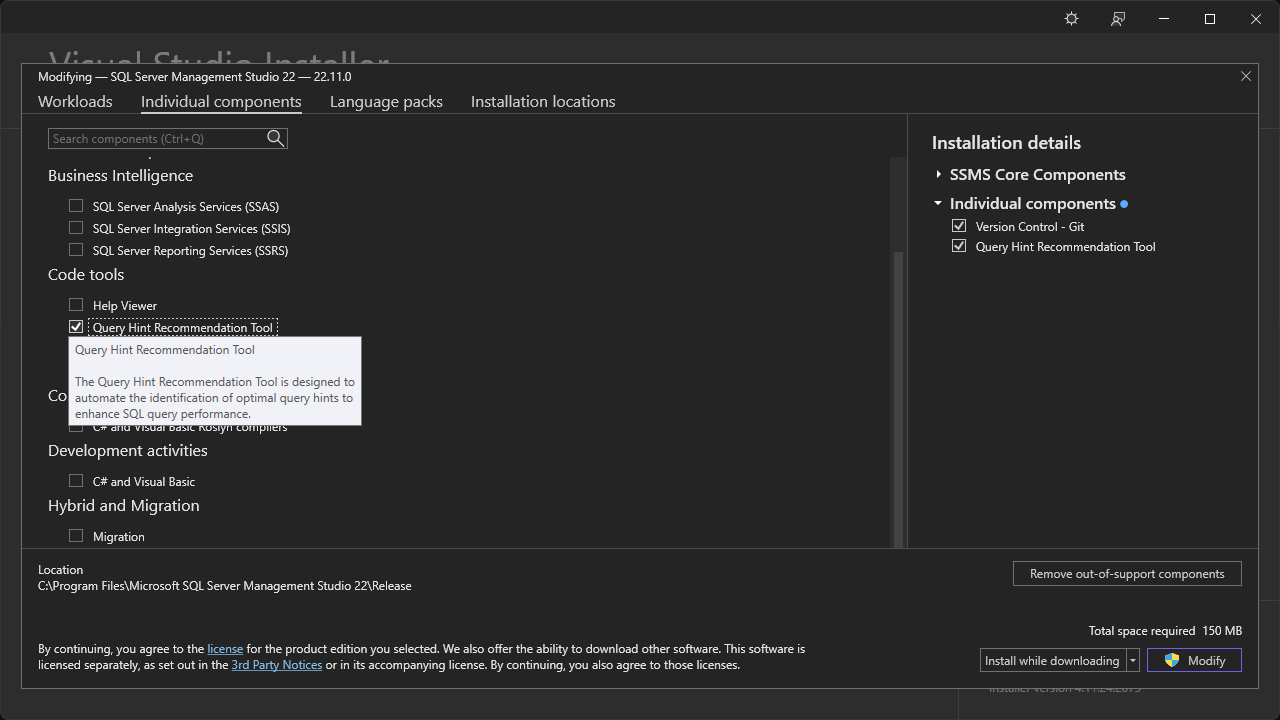Go to the Installation locations tab
The height and width of the screenshot is (720, 1280).
click(x=543, y=101)
